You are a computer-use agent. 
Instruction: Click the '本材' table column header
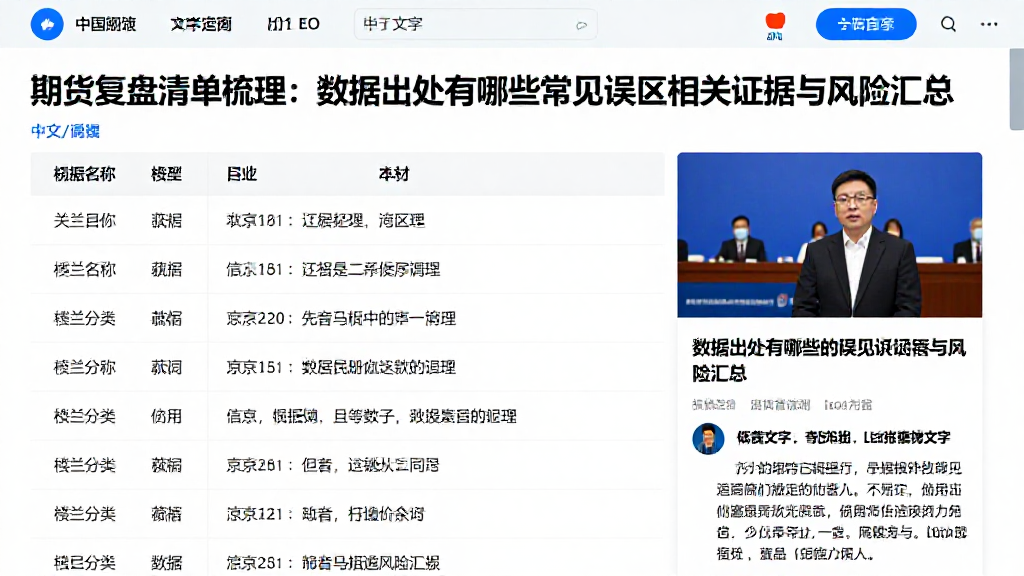pos(394,174)
